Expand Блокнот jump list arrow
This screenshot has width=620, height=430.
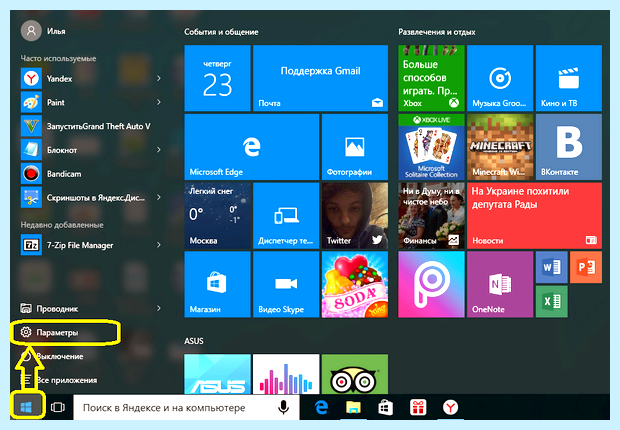click(159, 150)
